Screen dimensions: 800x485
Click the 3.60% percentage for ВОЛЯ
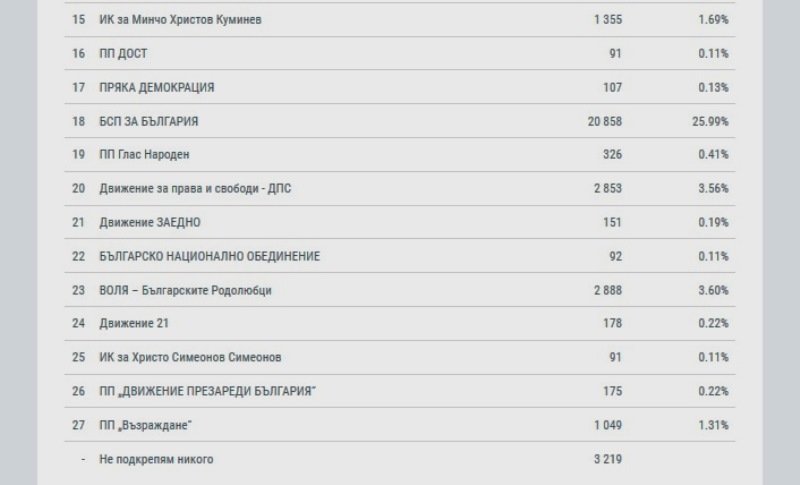(x=713, y=290)
